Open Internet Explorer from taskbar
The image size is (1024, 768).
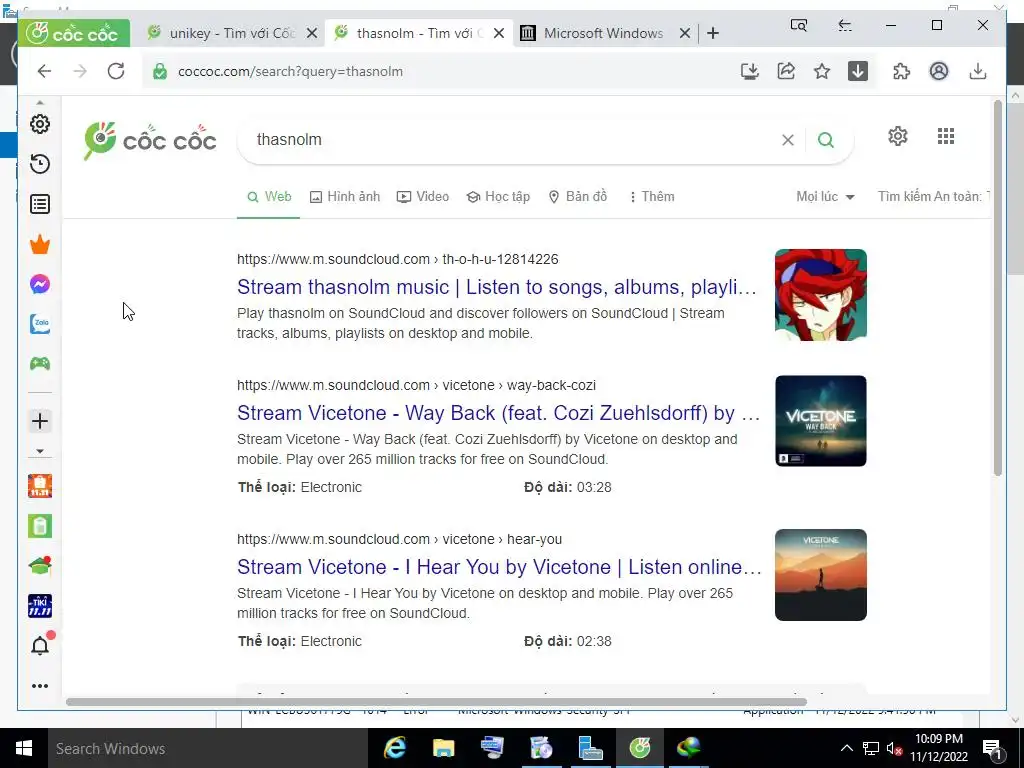(x=394, y=748)
